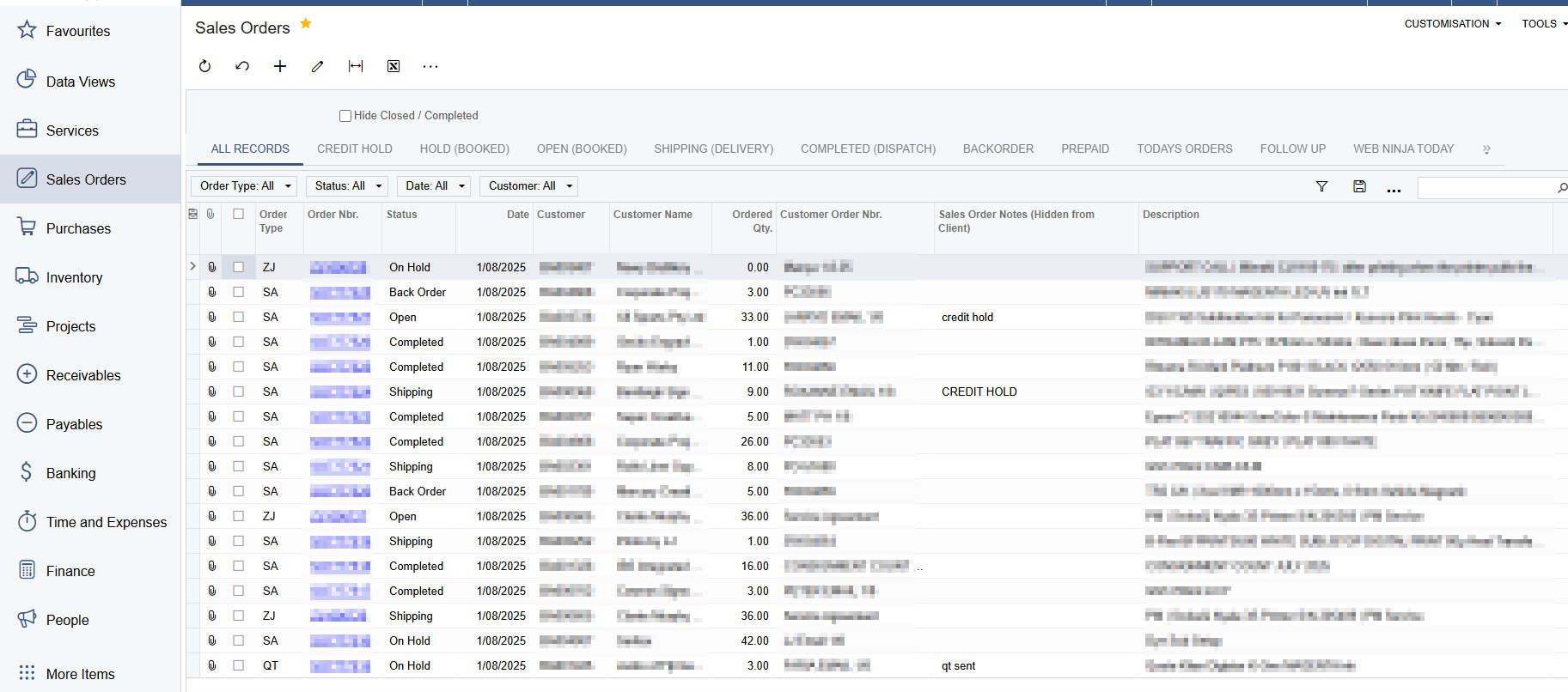Screen dimensions: 1568x692
Task: Click the Fit to Screen columns icon
Action: (x=356, y=66)
